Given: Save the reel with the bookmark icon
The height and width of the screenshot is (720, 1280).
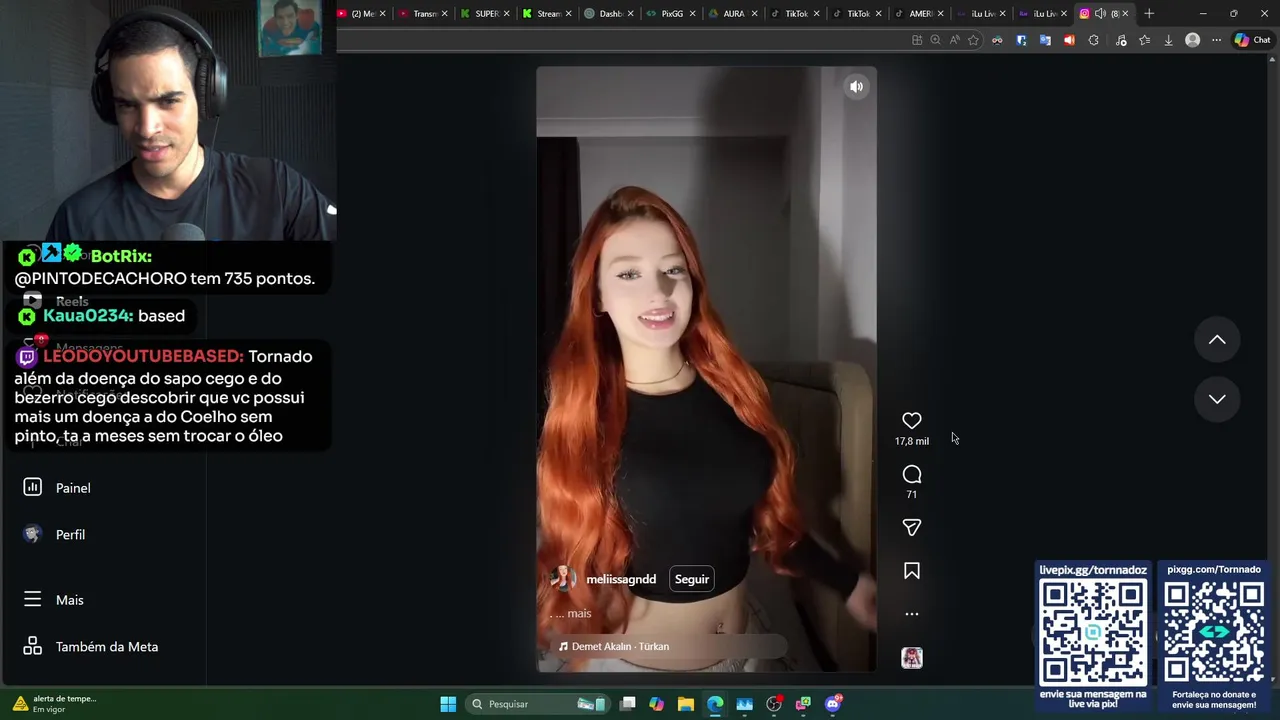Looking at the screenshot, I should click(911, 571).
